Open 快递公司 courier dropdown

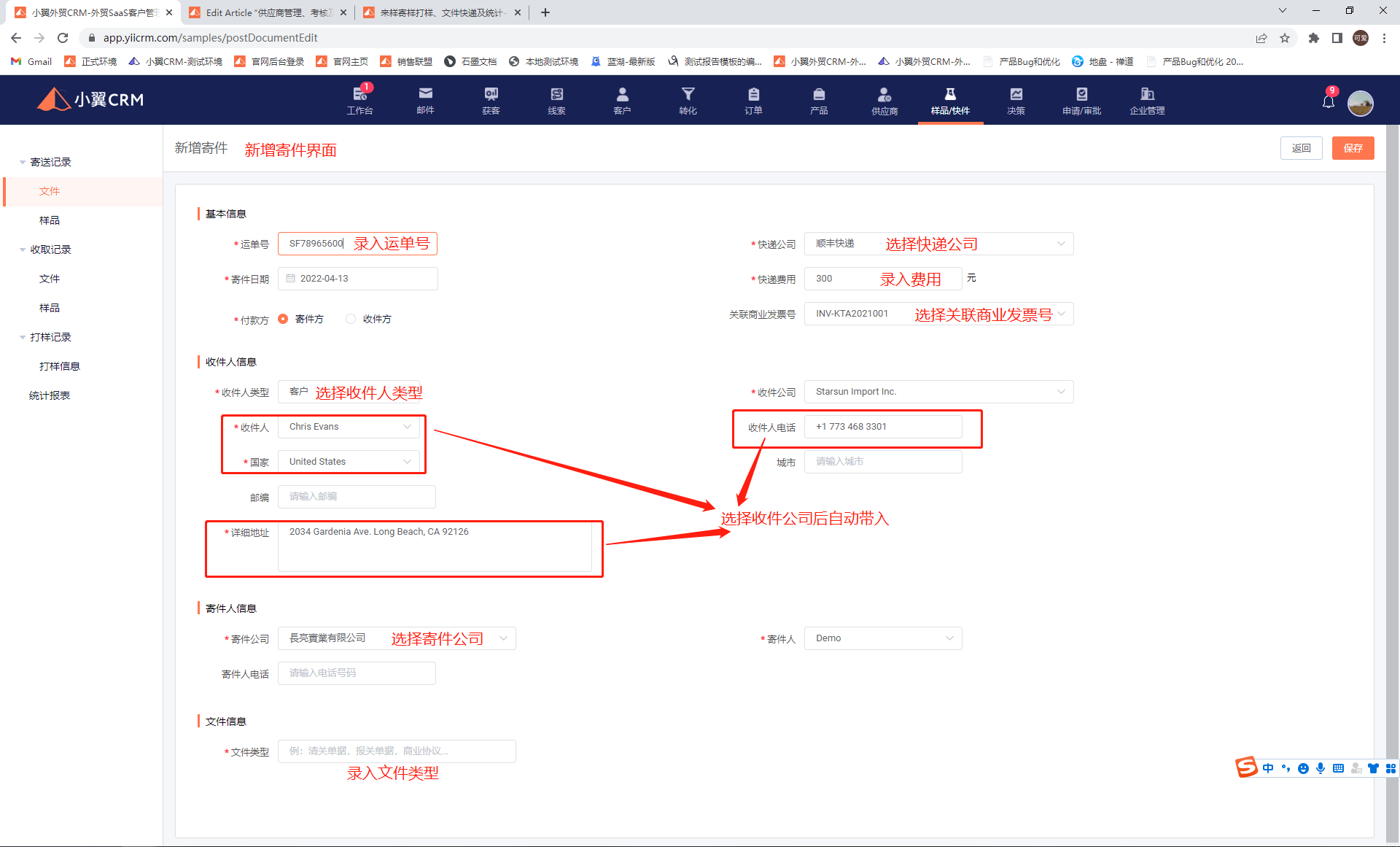click(938, 244)
